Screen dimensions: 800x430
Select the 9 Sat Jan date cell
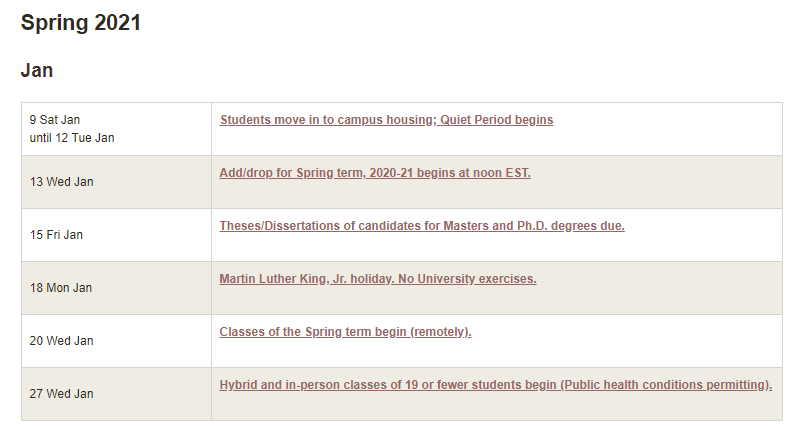(55, 120)
